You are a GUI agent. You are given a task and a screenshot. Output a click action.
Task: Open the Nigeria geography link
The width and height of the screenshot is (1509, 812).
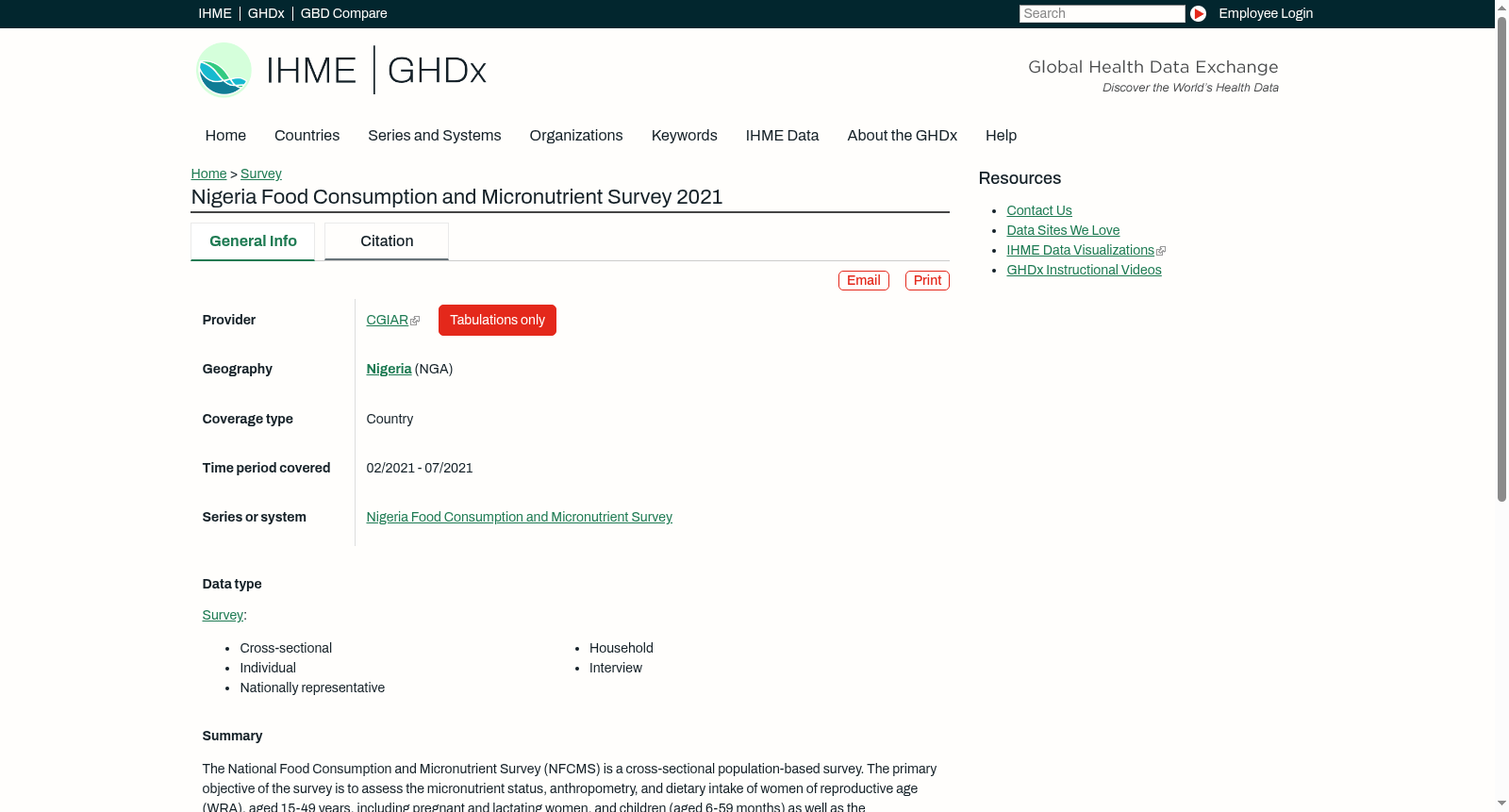click(x=389, y=370)
